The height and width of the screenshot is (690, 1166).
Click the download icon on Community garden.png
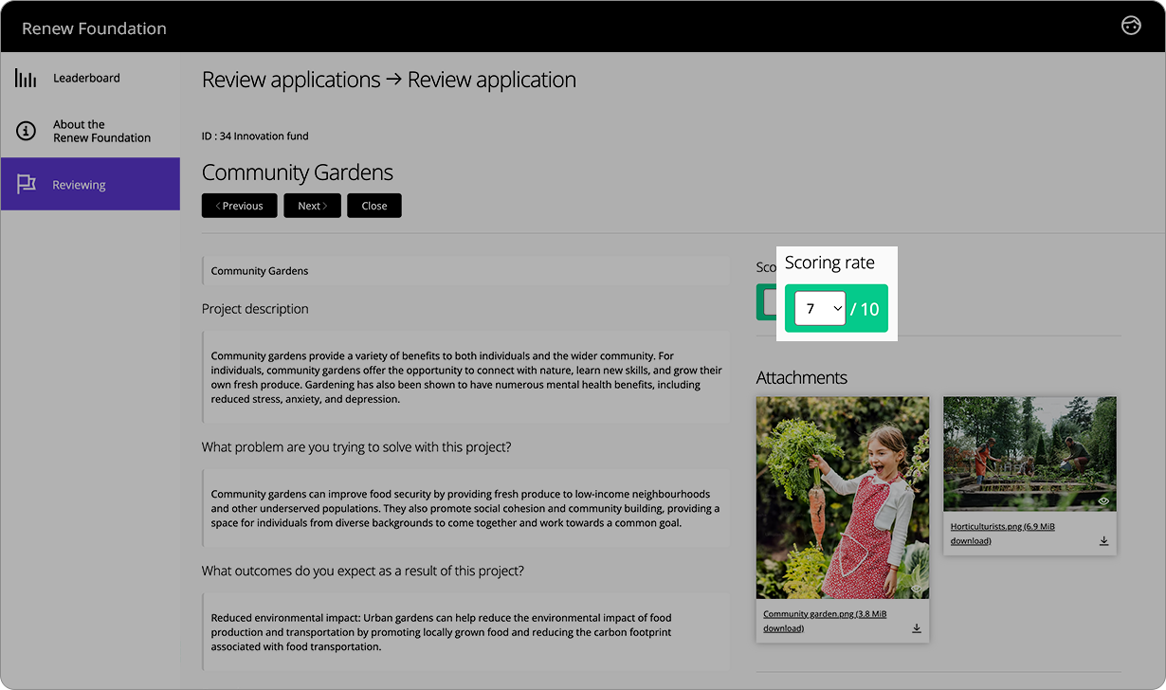click(916, 627)
